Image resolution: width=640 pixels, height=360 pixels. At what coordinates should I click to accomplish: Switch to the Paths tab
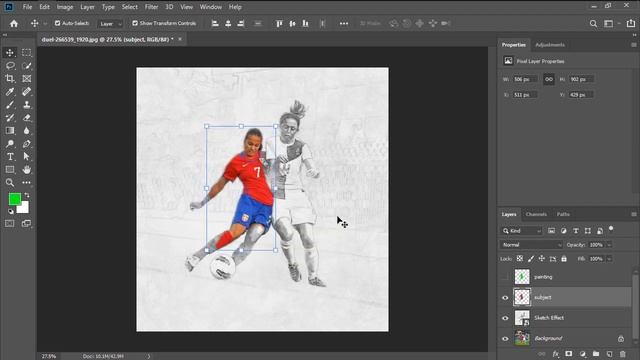coord(563,214)
